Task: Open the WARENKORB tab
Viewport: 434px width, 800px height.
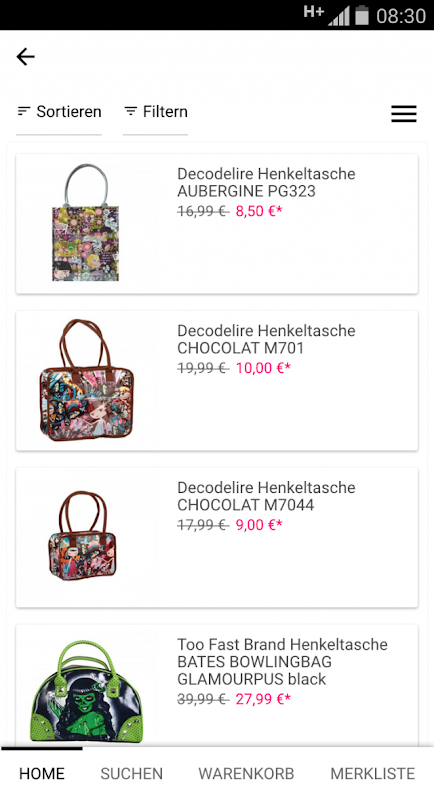Action: pyautogui.click(x=246, y=773)
